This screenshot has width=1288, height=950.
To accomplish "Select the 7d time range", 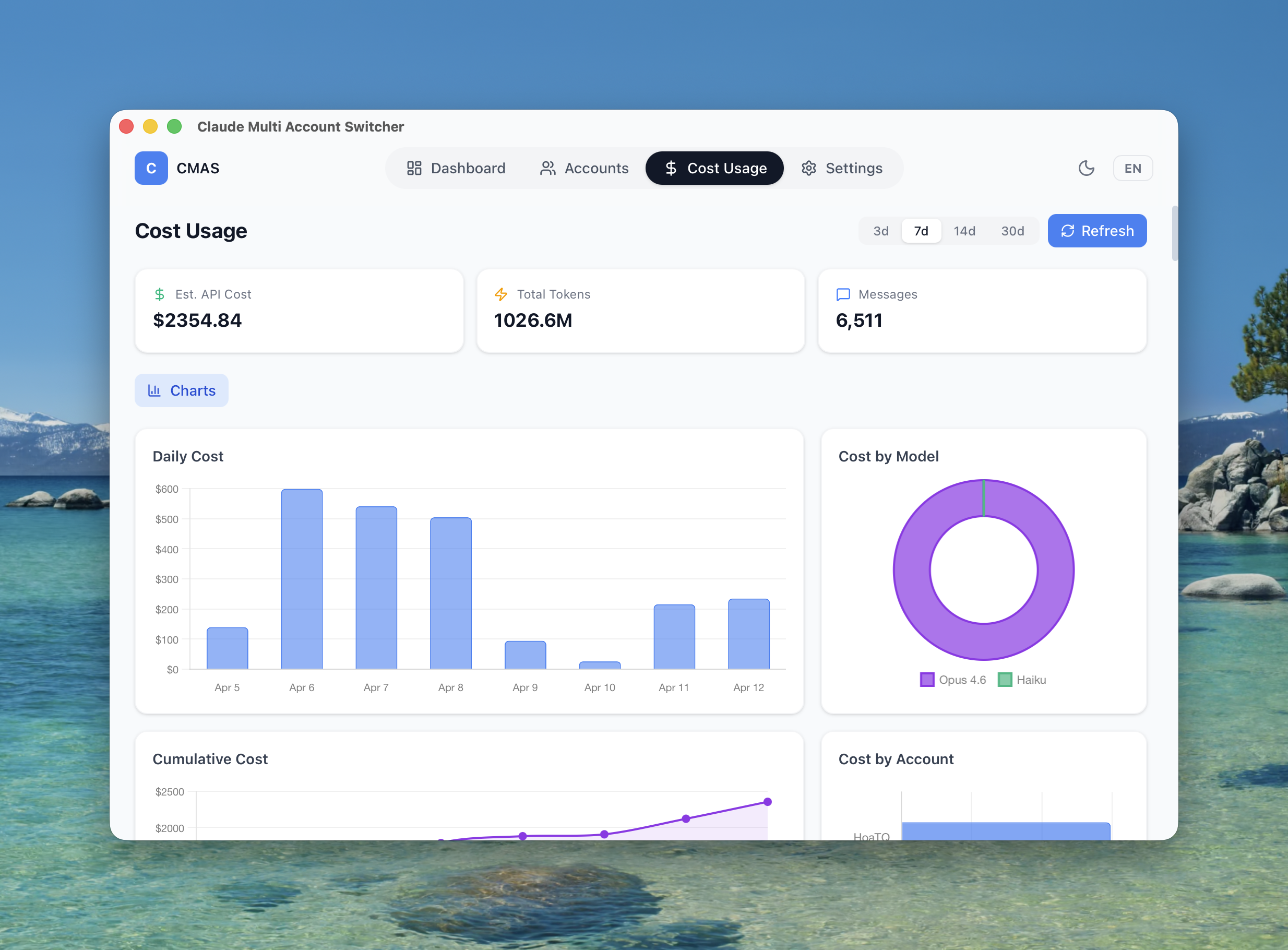I will point(921,231).
